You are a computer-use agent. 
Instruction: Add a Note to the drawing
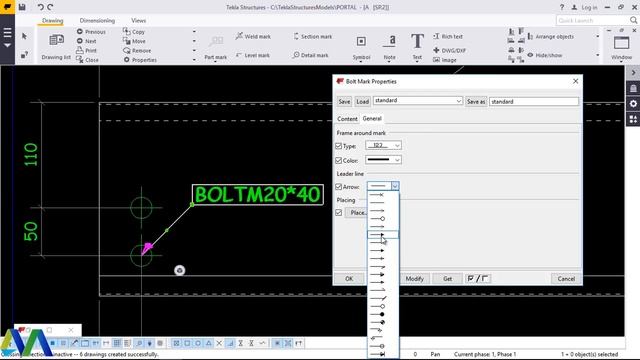(x=390, y=47)
